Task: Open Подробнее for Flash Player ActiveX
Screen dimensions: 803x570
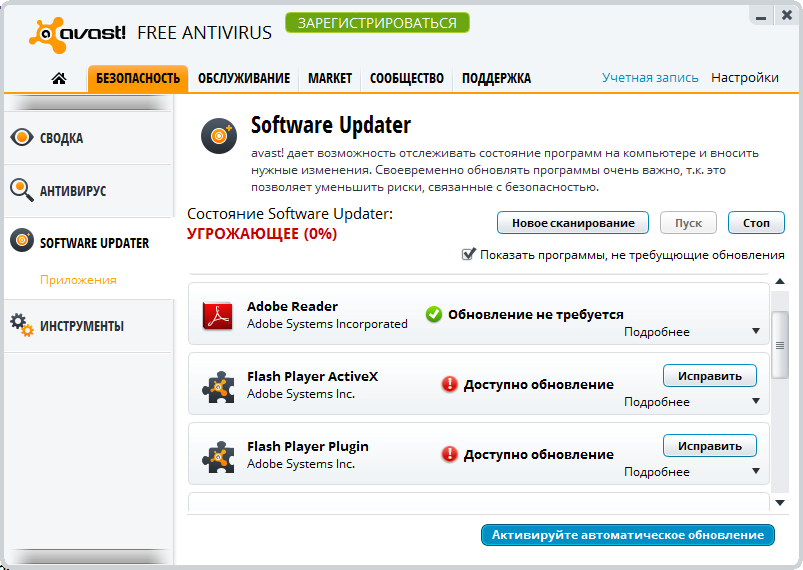Action: 657,402
